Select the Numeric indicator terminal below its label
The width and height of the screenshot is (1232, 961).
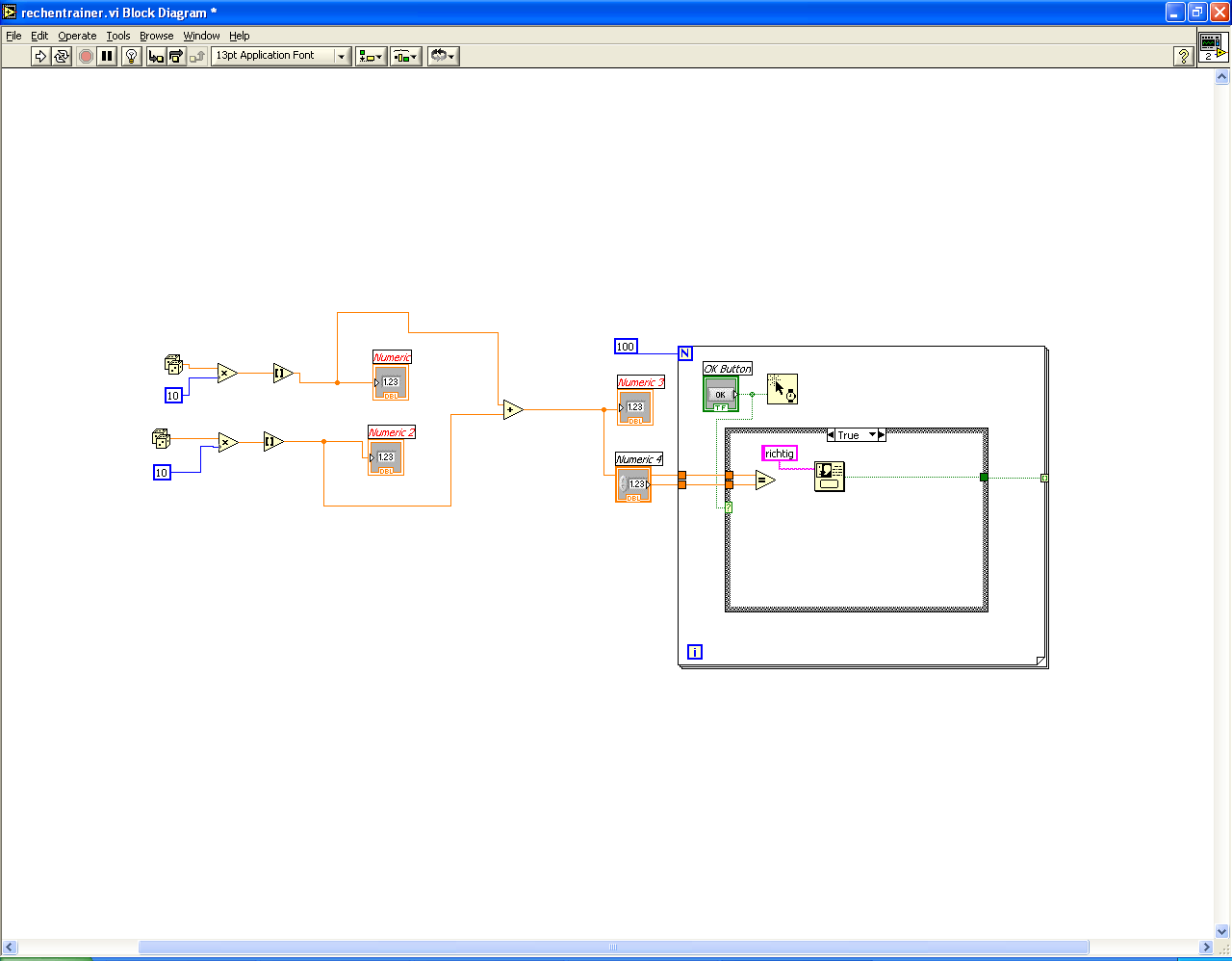point(391,381)
